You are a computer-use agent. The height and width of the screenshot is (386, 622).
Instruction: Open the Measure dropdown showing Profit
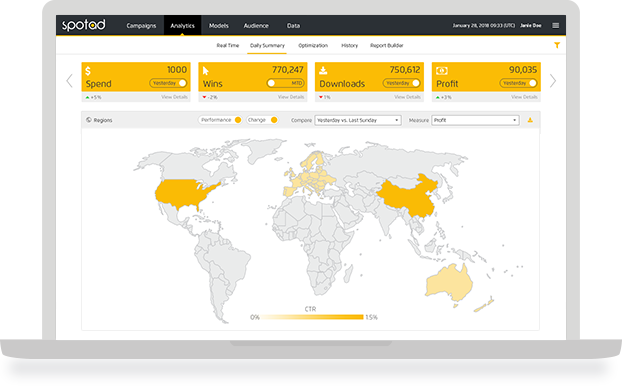[x=475, y=120]
